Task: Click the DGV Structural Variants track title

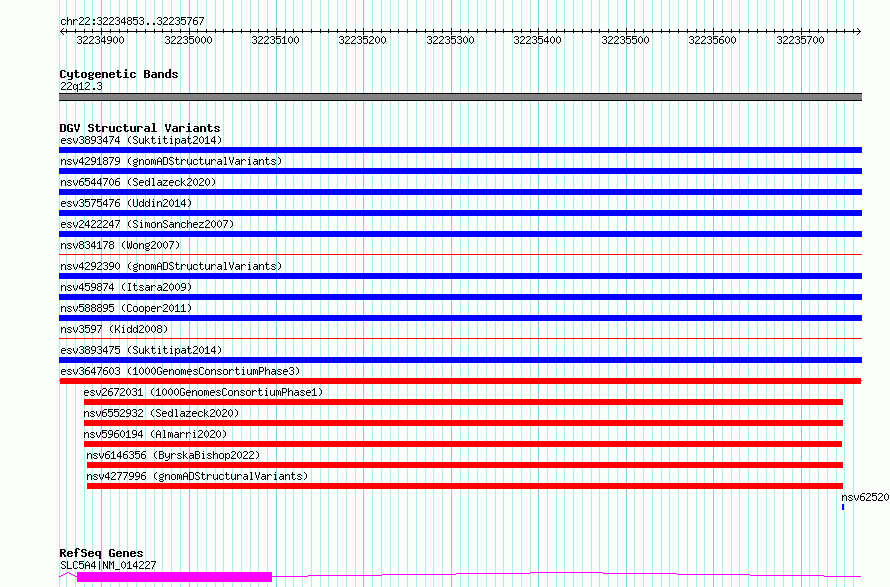Action: pyautogui.click(x=140, y=128)
